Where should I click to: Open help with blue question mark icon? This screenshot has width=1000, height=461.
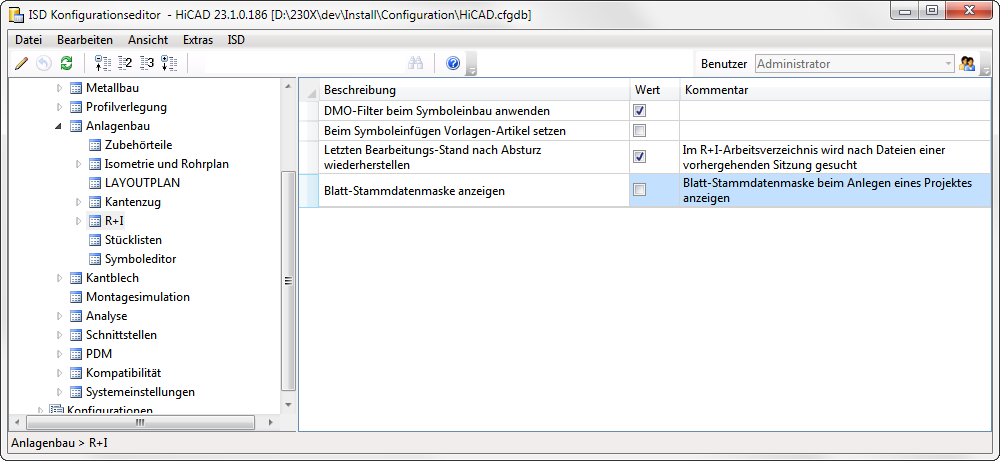point(453,63)
